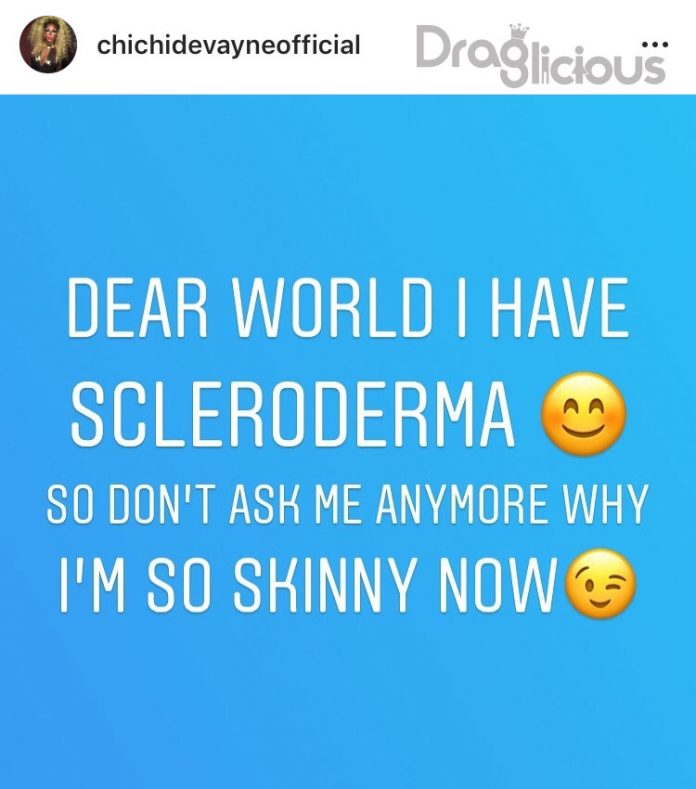Screen dimensions: 696x789
Task: Select the word SCLERODERMA in the post
Action: (x=292, y=413)
